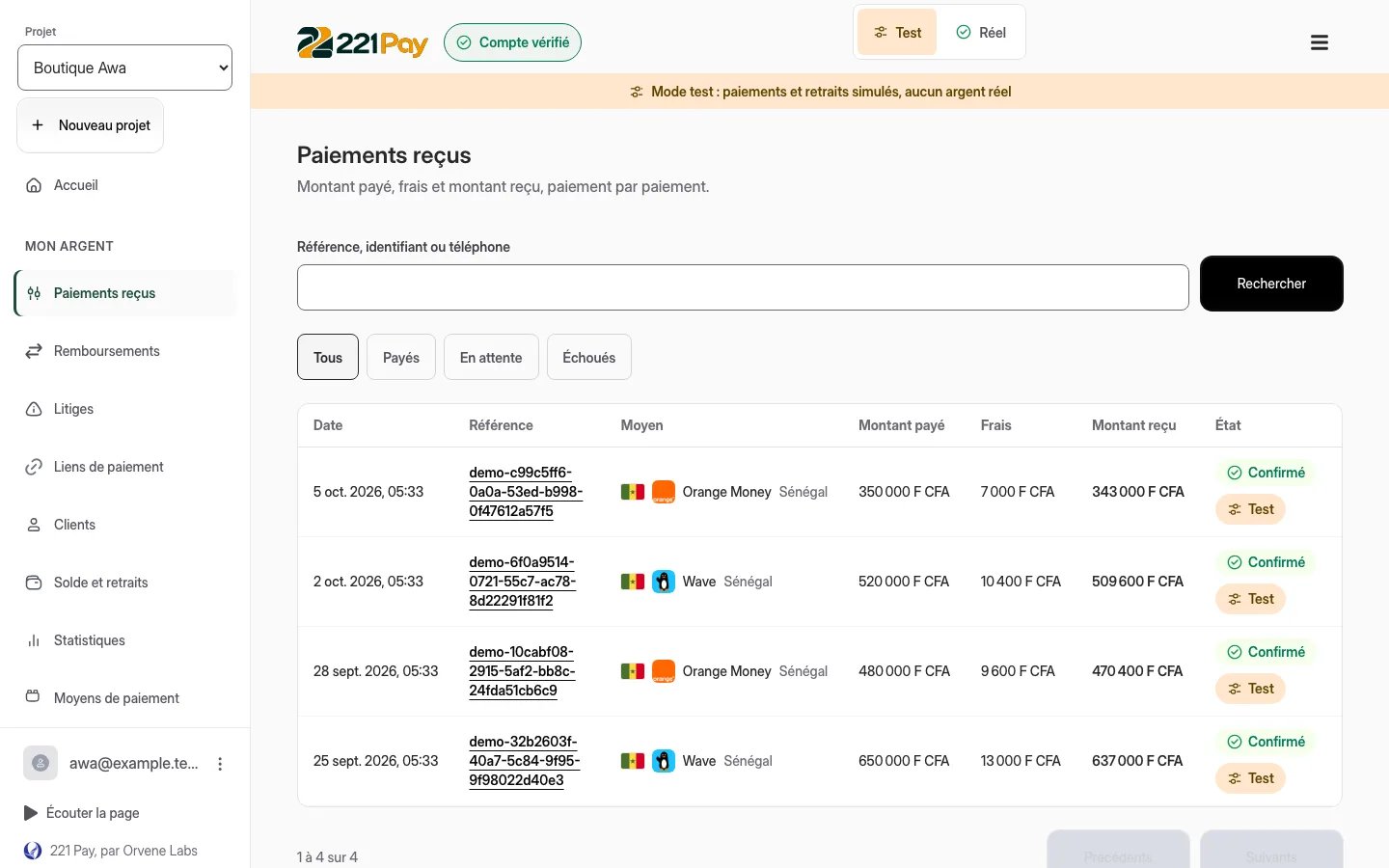
Task: Click the Rechercher button
Action: [1271, 284]
